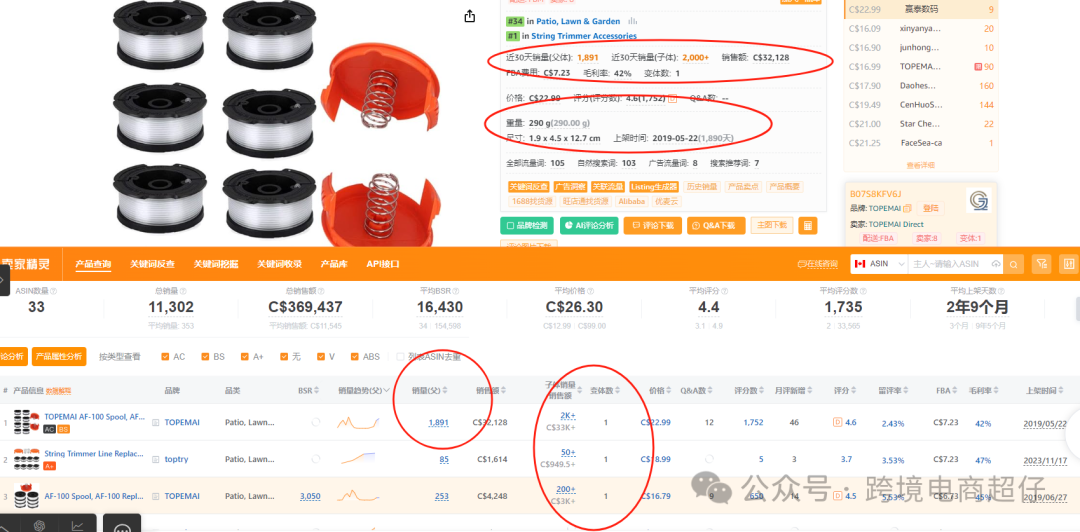Uncheck the AC checkbox

coord(165,357)
